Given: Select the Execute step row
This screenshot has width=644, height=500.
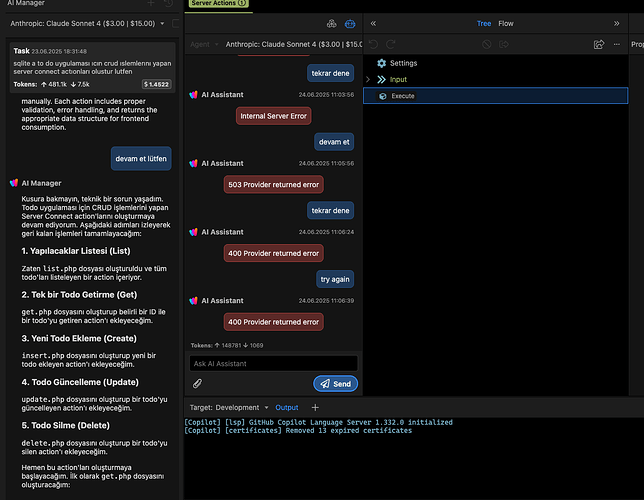Looking at the screenshot, I should click(495, 96).
